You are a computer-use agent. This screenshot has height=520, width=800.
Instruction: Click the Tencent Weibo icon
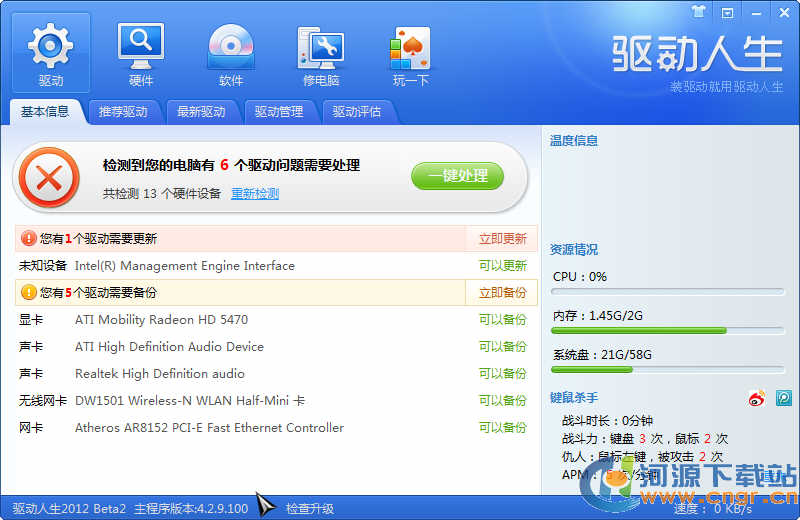pyautogui.click(x=783, y=398)
